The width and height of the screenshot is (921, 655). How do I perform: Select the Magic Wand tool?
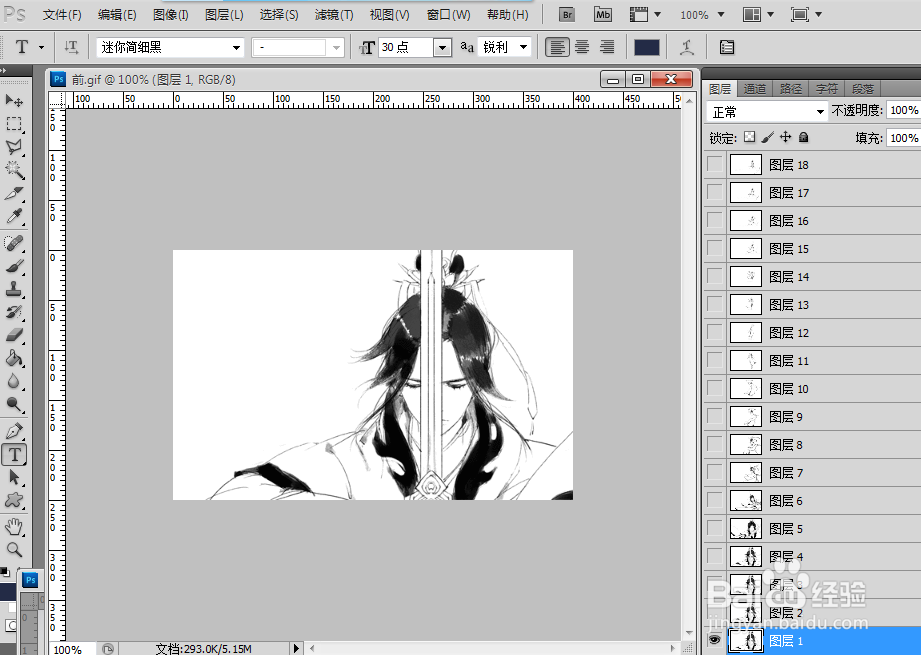tap(14, 170)
